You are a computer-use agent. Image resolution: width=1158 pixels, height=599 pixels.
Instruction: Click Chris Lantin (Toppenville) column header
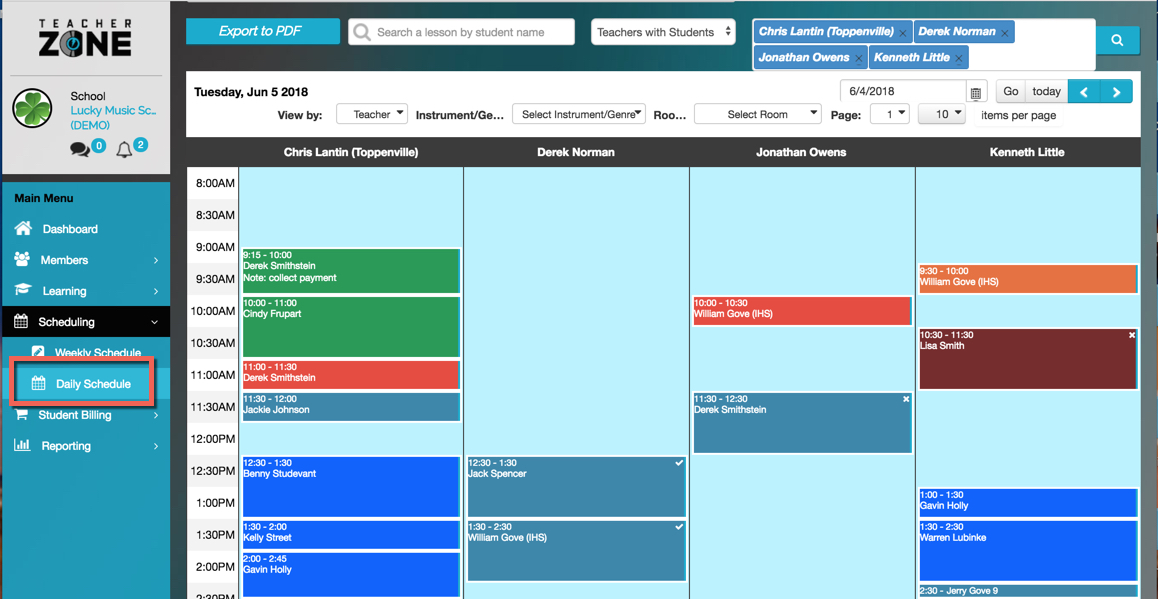point(351,152)
